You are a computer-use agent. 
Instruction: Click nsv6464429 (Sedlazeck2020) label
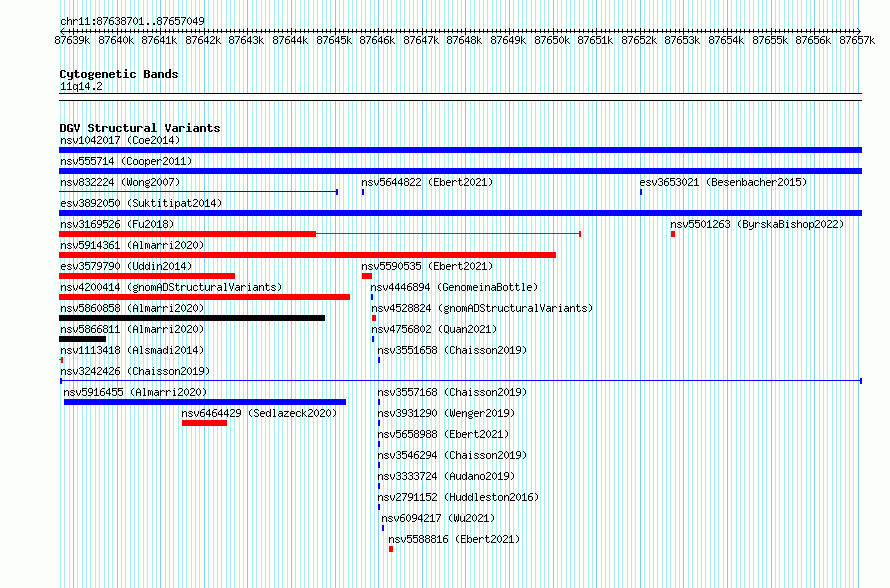259,413
